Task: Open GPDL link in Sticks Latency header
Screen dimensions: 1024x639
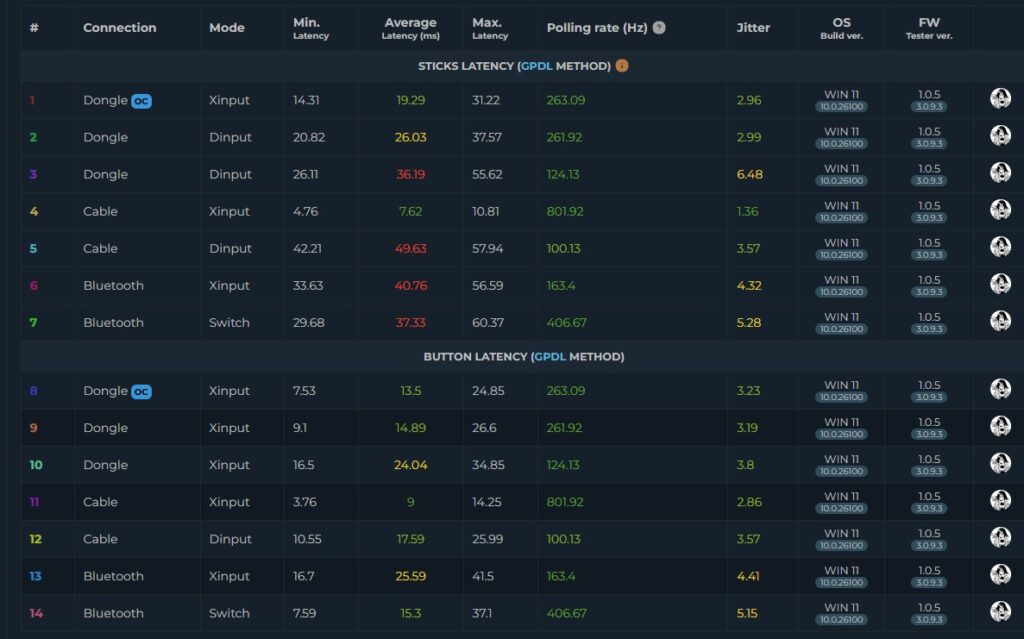Action: (536, 66)
